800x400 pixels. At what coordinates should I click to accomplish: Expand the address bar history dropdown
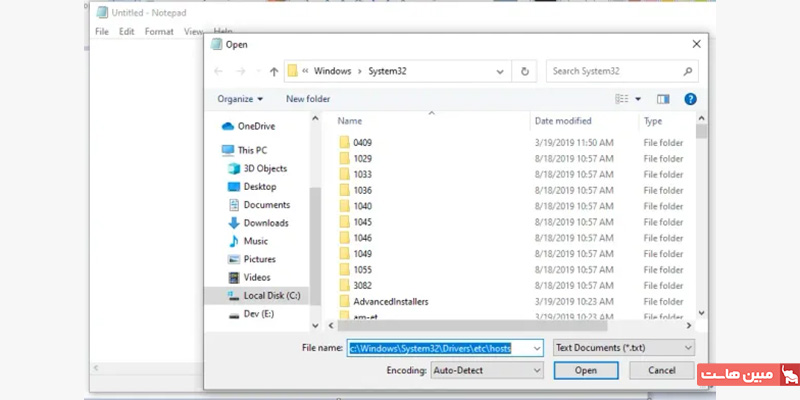(x=500, y=72)
